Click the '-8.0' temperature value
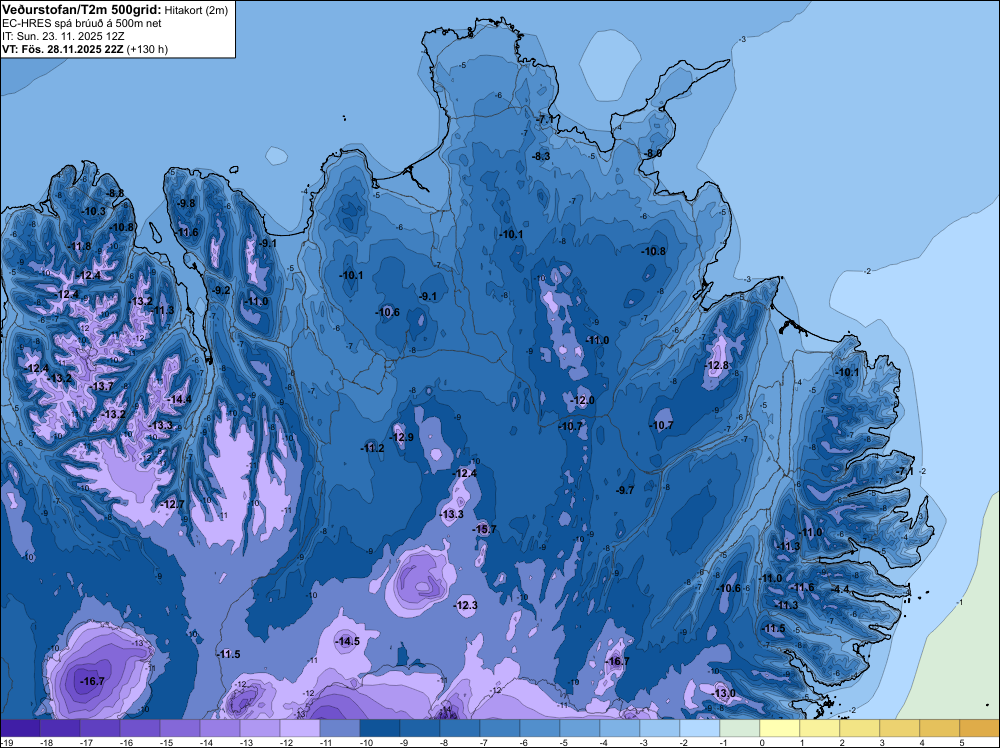Image resolution: width=1000 pixels, height=748 pixels. coord(652,153)
